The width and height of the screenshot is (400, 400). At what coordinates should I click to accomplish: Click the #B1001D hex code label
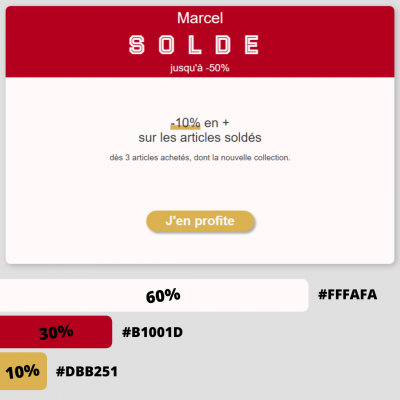pos(152,332)
